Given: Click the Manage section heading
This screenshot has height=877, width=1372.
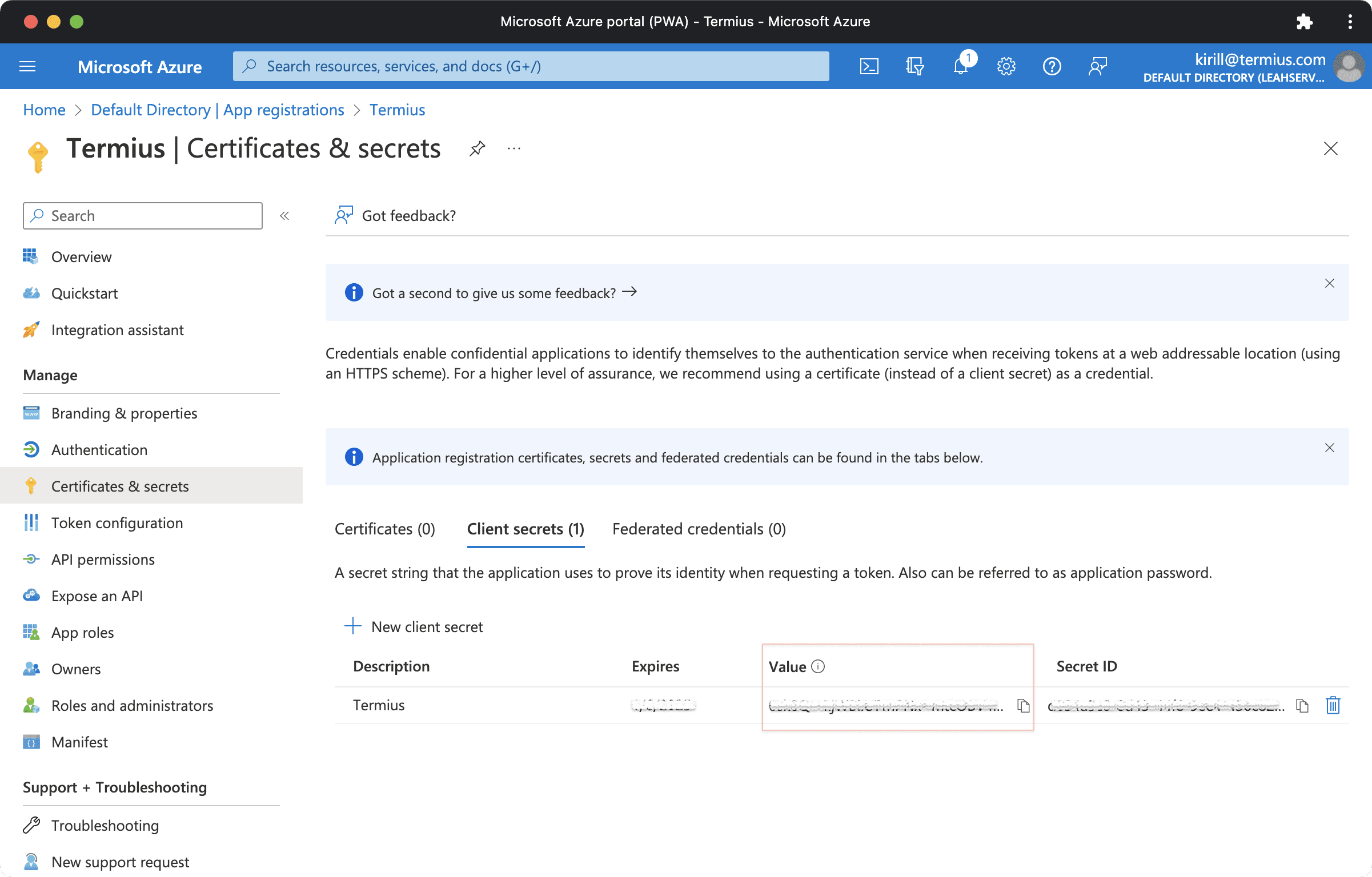Looking at the screenshot, I should [x=50, y=375].
